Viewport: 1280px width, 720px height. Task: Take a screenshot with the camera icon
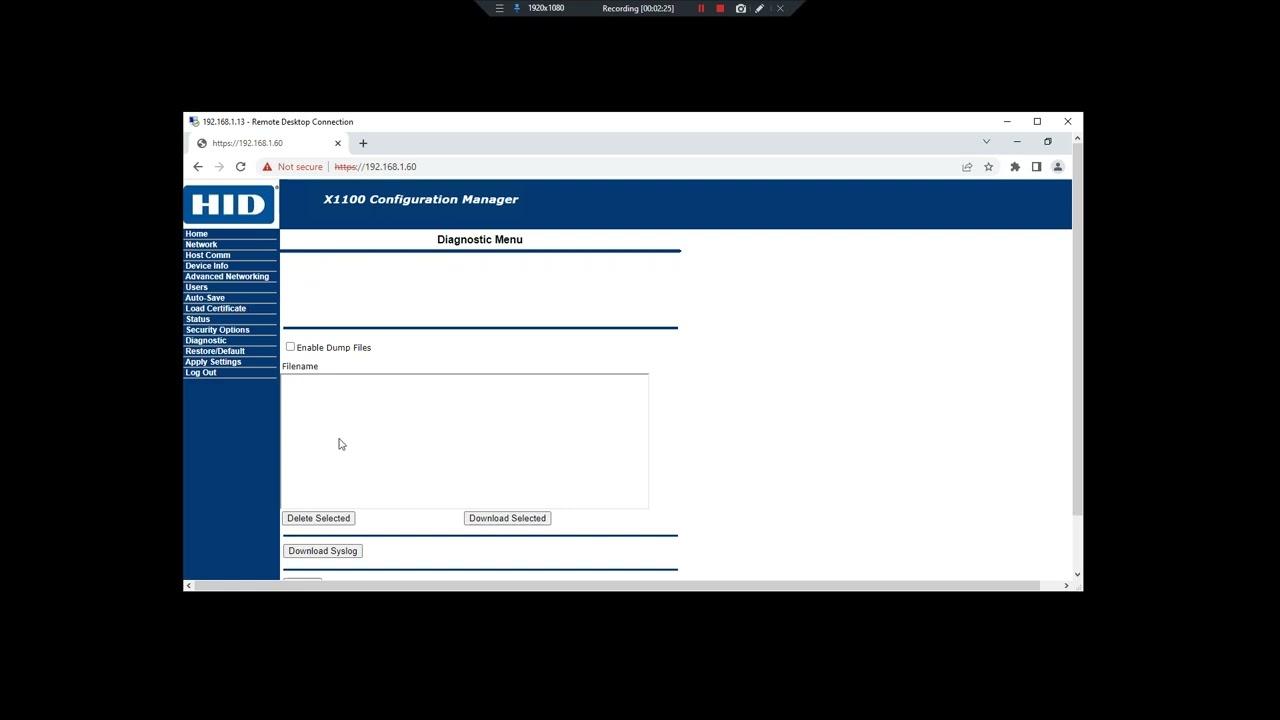(x=741, y=8)
